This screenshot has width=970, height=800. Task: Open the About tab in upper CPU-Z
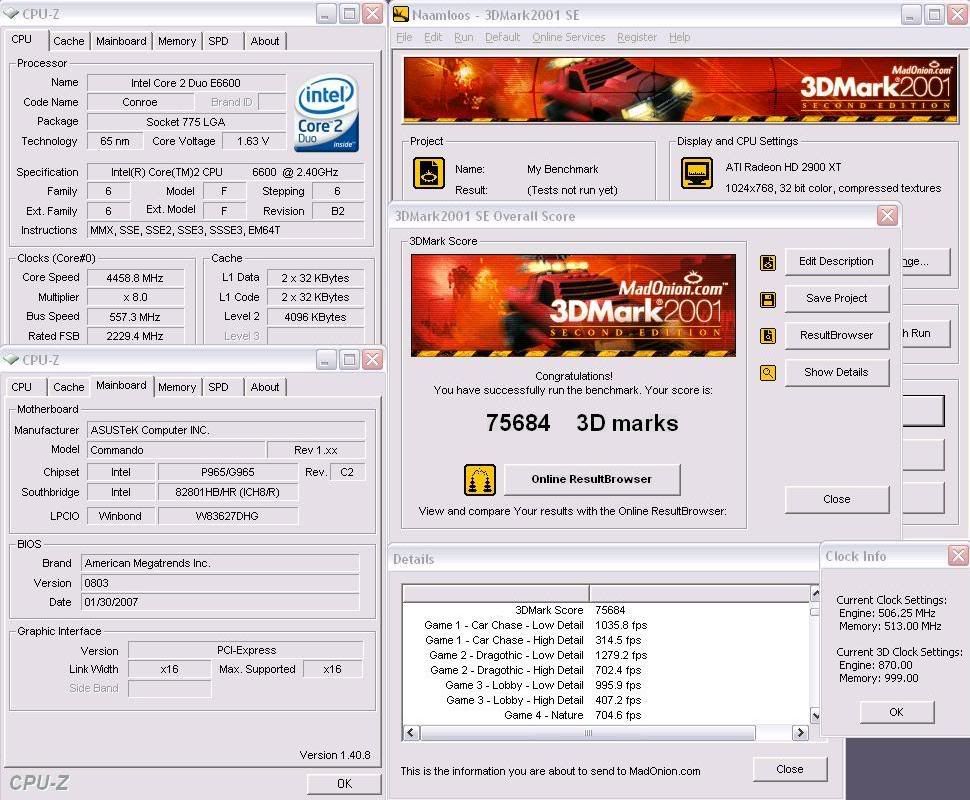coord(265,41)
